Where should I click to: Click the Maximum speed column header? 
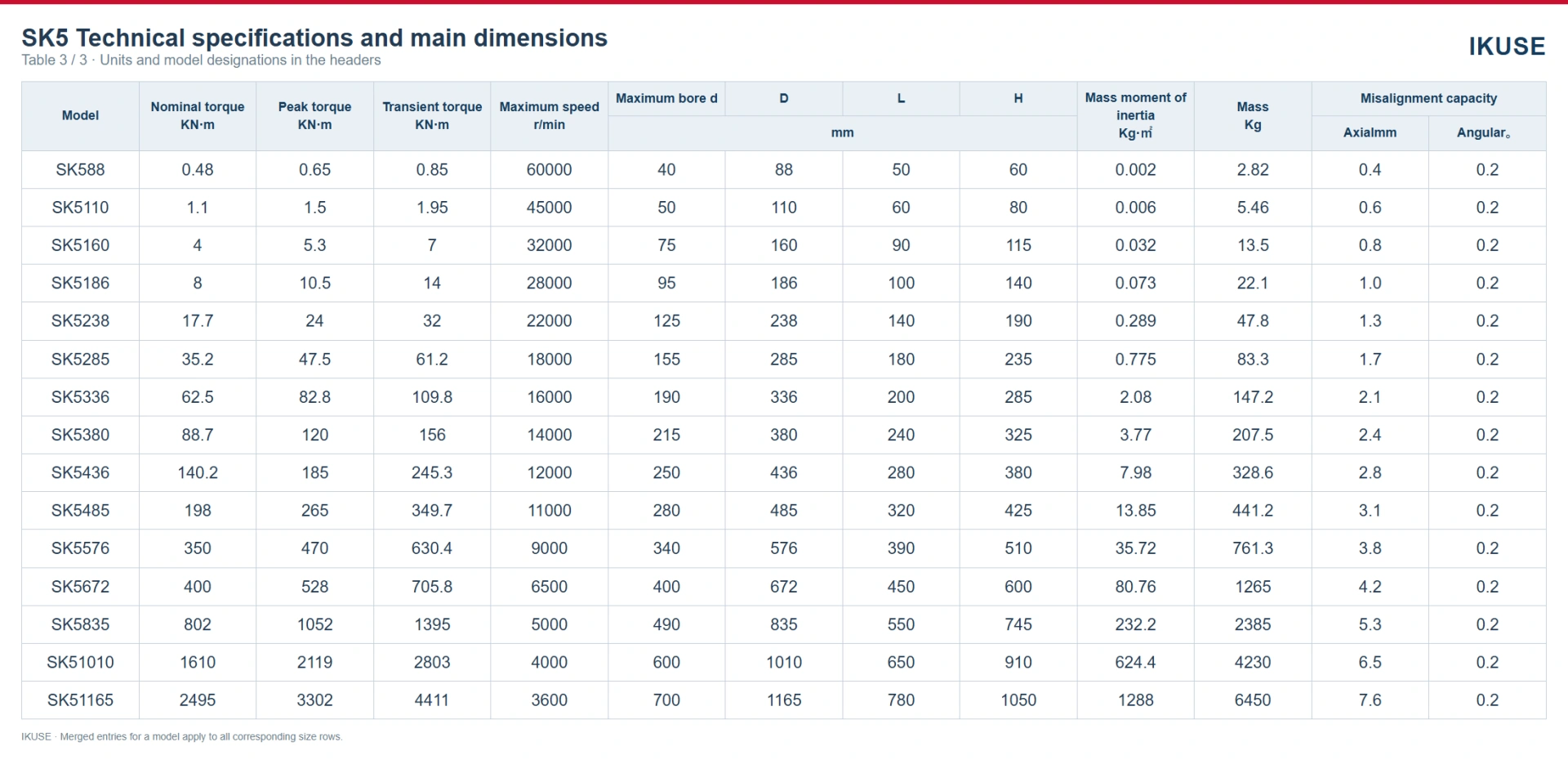549,115
